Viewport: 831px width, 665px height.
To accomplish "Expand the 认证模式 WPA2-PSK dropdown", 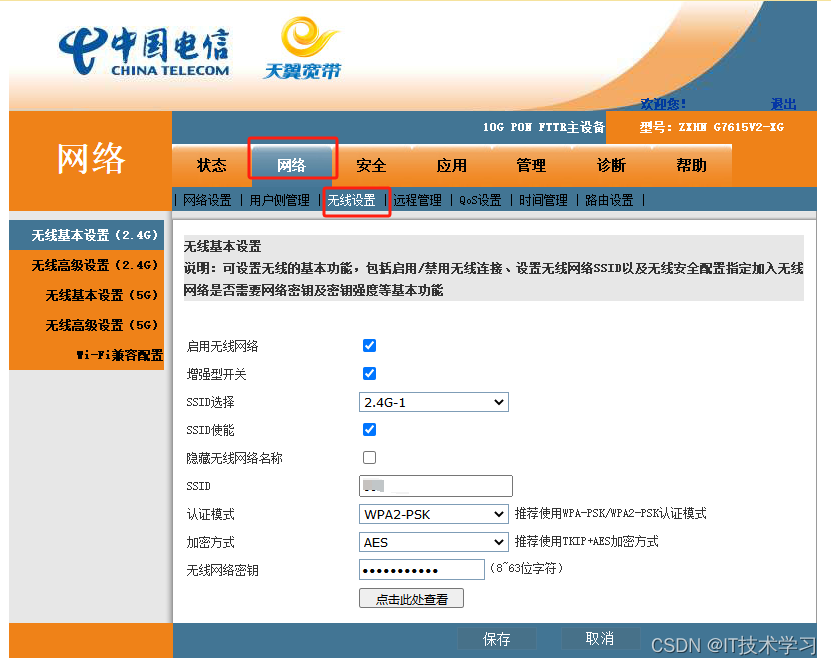I will 434,514.
